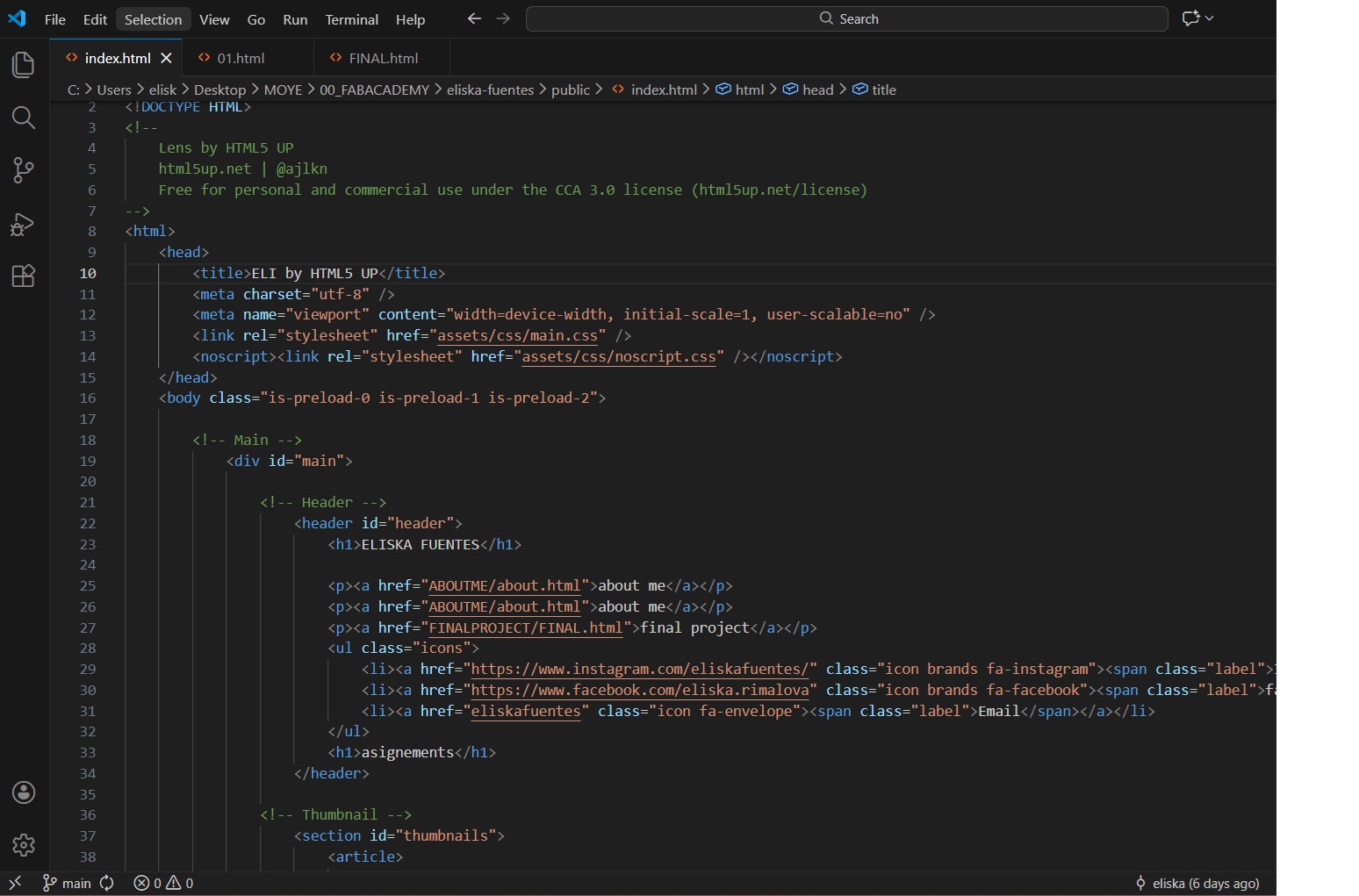Click the Accounts icon
The width and height of the screenshot is (1359, 896).
coord(24,792)
